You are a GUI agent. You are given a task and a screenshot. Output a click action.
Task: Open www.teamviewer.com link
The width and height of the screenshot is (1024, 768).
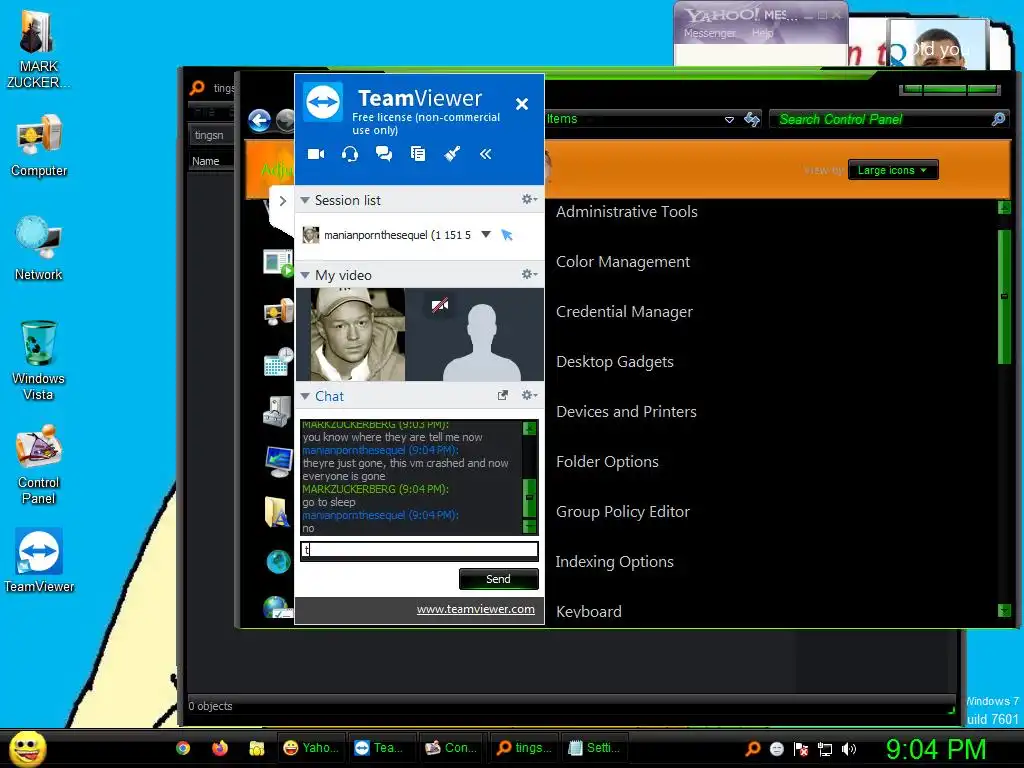(475, 609)
